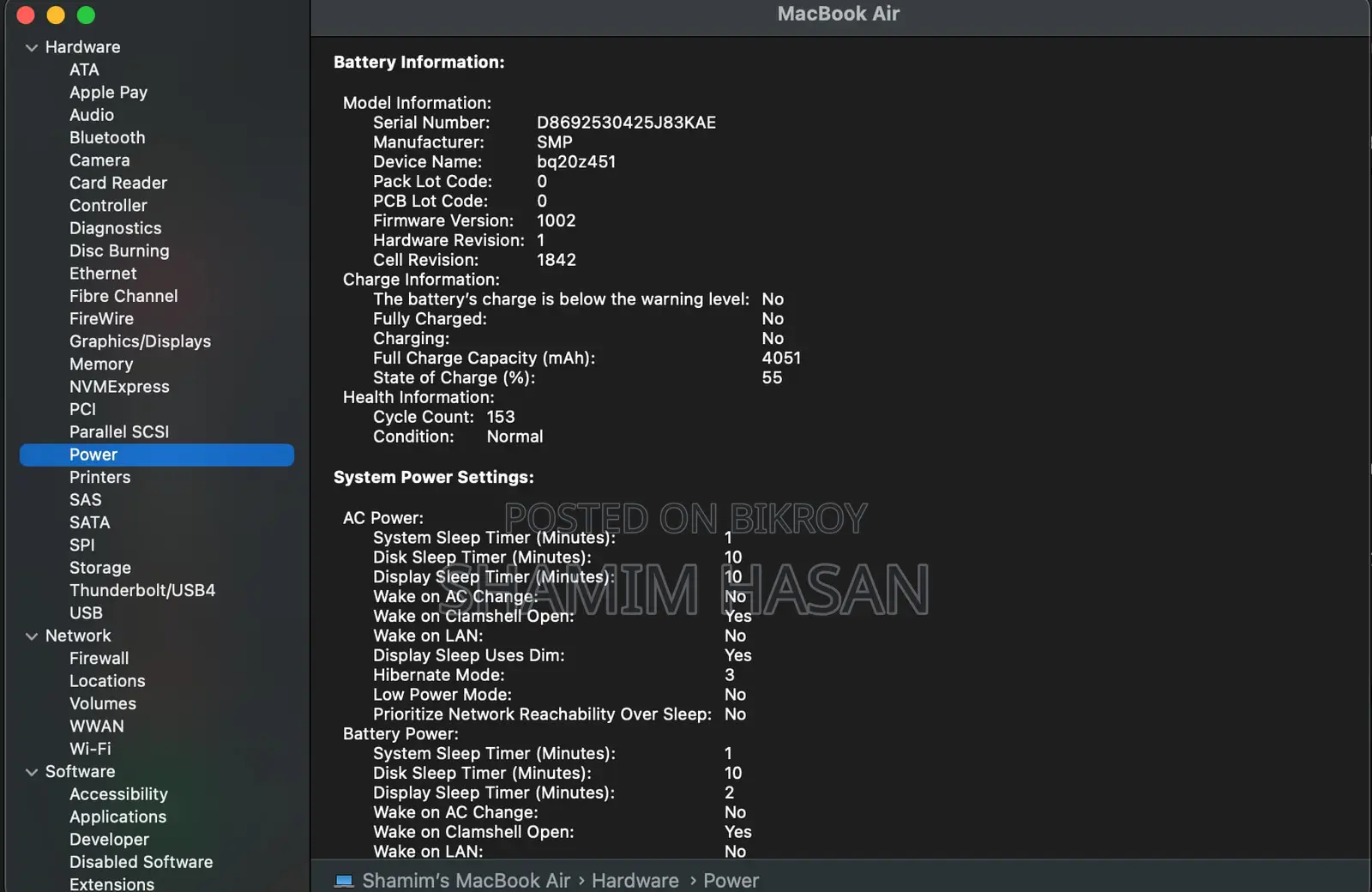Click the Cycle Count value 153
Image resolution: width=1372 pixels, height=892 pixels.
(x=501, y=417)
